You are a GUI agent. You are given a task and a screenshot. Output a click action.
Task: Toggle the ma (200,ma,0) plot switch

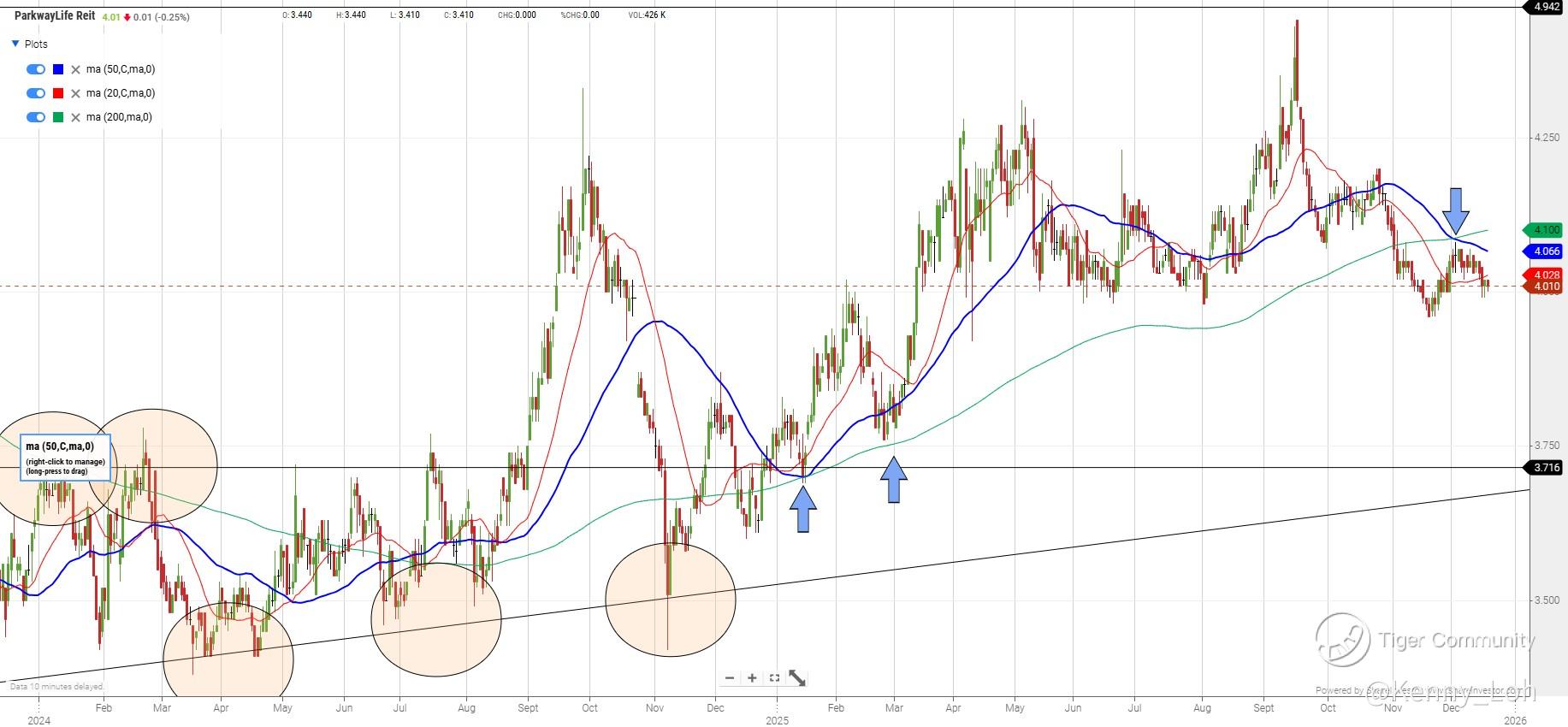click(36, 117)
